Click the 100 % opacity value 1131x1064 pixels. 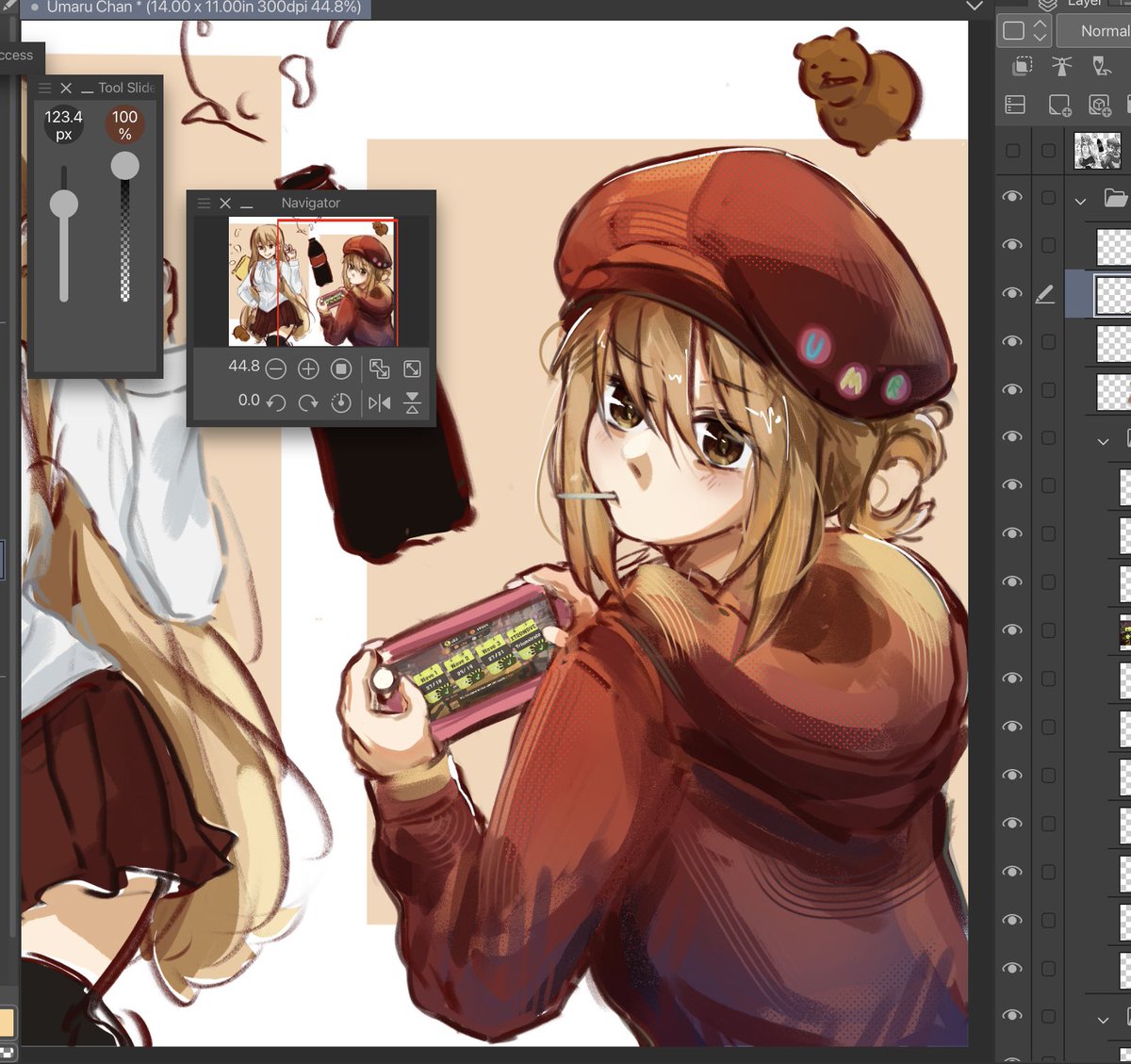(x=125, y=124)
